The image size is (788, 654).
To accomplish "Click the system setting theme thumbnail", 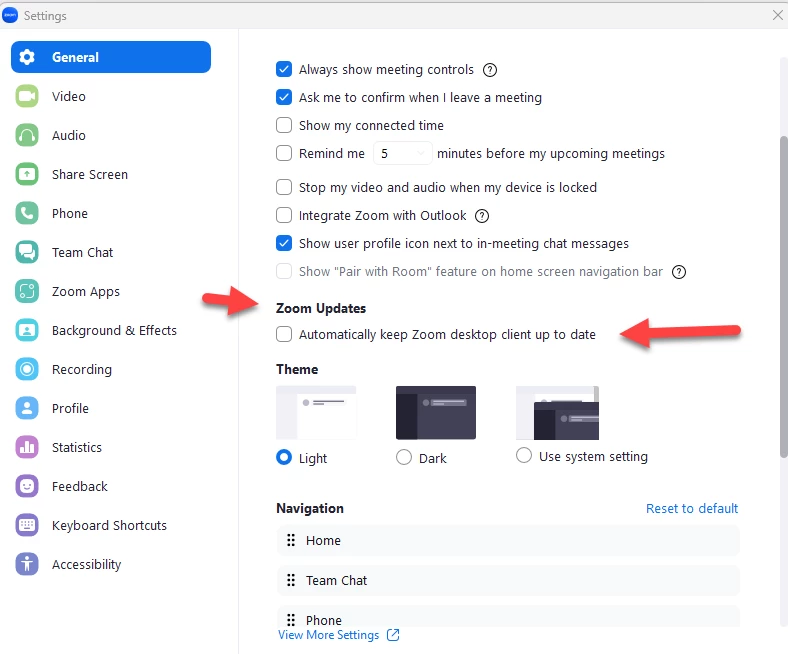I will (x=557, y=413).
